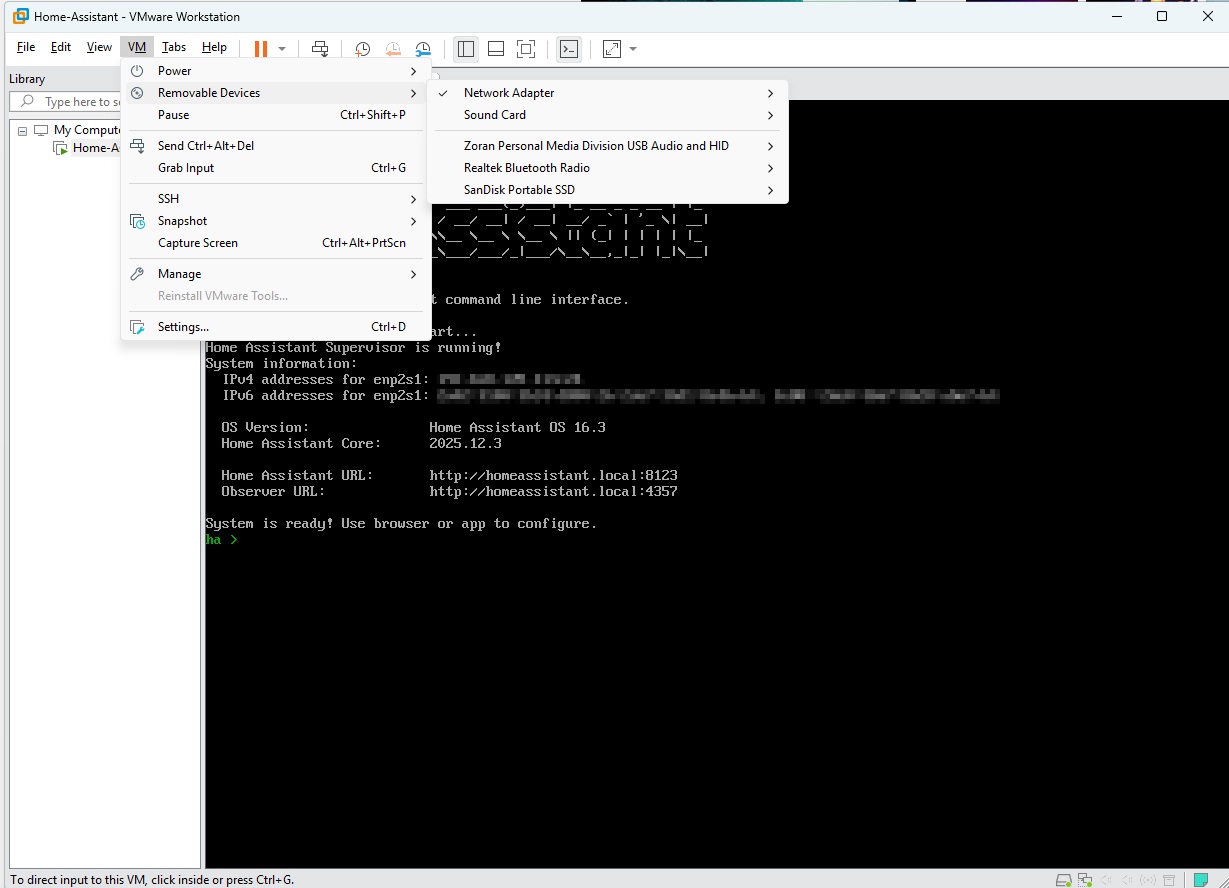Click the network adapter status bar icon
This screenshot has width=1229, height=888.
1085,880
